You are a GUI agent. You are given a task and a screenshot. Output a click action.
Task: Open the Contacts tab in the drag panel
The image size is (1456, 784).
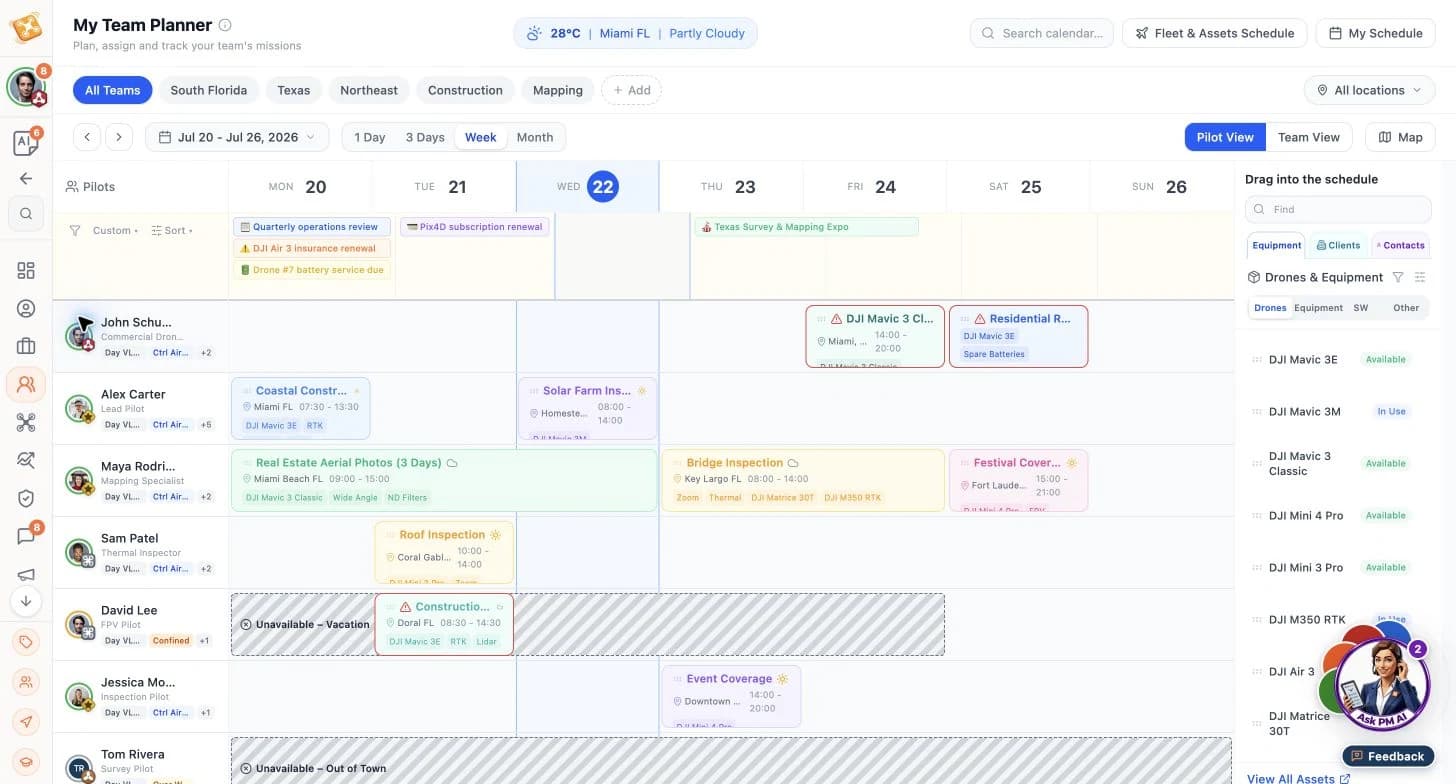point(1401,245)
